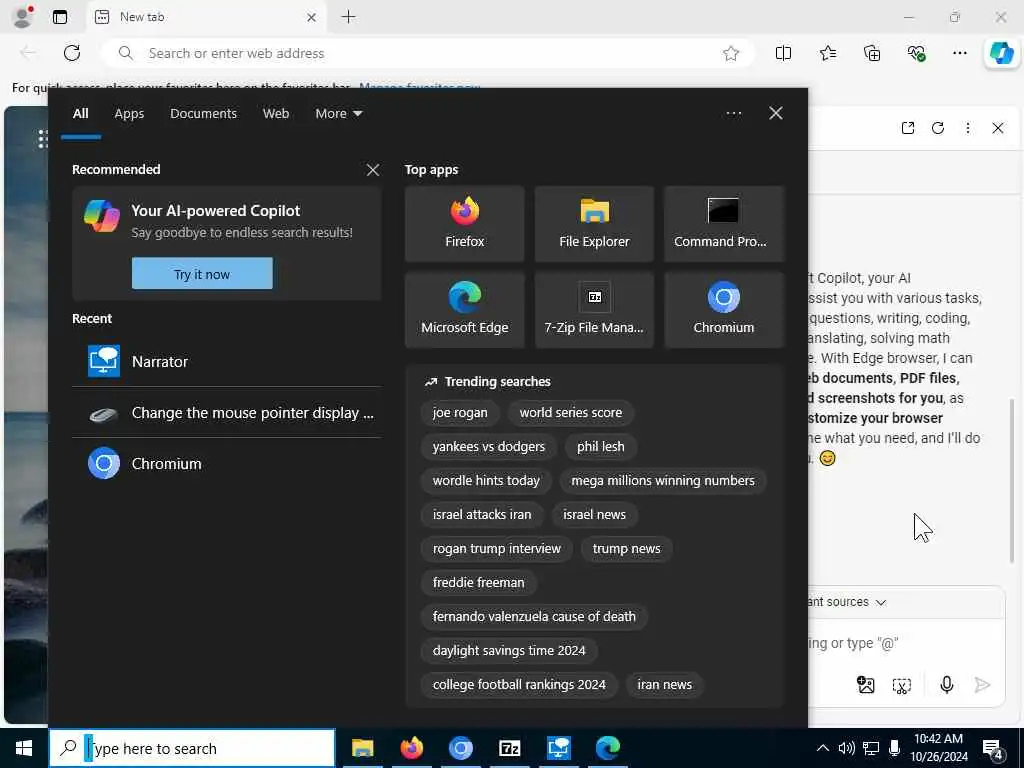The image size is (1024, 768).
Task: Open Microsoft Edge tile in Top apps
Action: pyautogui.click(x=464, y=310)
